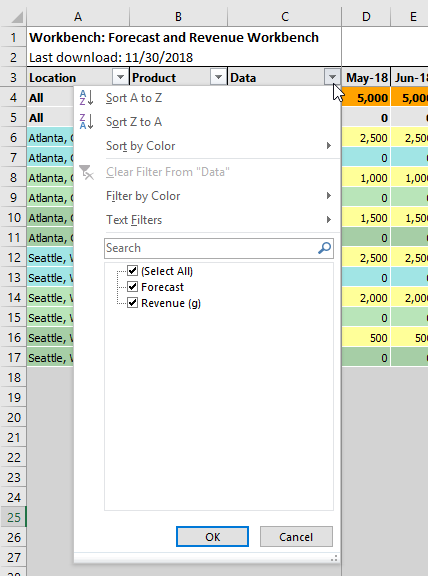Click the Workbench title cell in row 1

pyautogui.click(x=184, y=37)
